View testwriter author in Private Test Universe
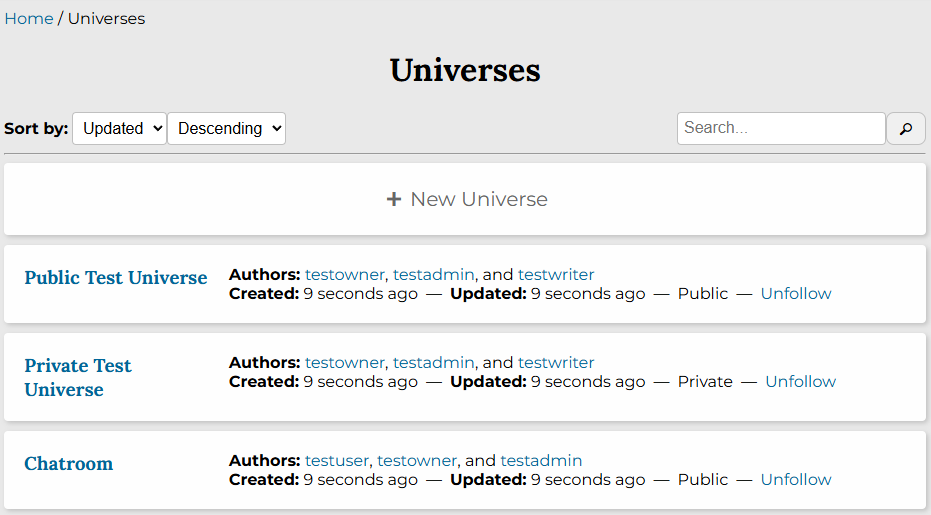 556,363
